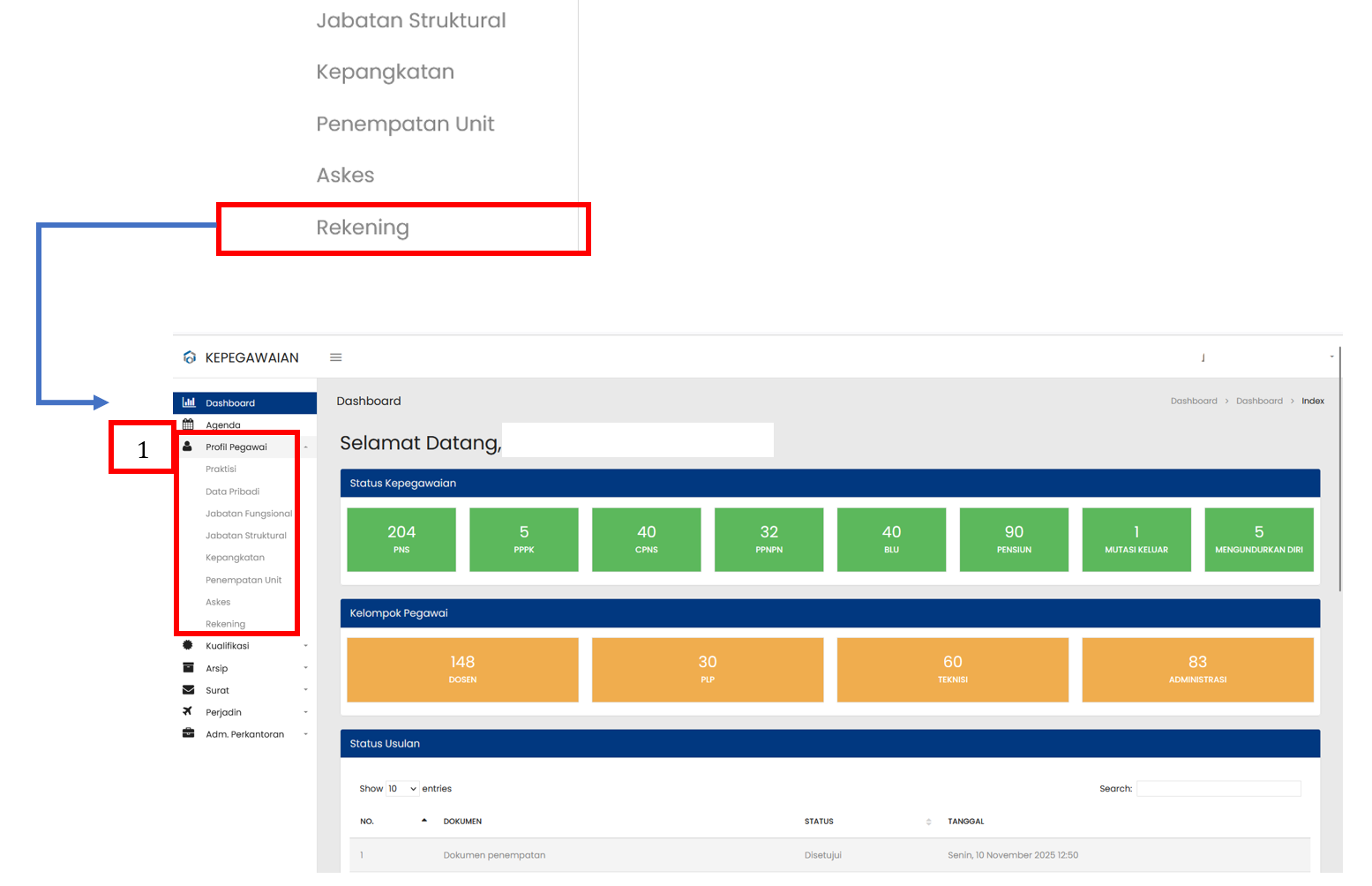
Task: Click the KEPEGAWAIAN logo icon
Action: click(x=189, y=357)
